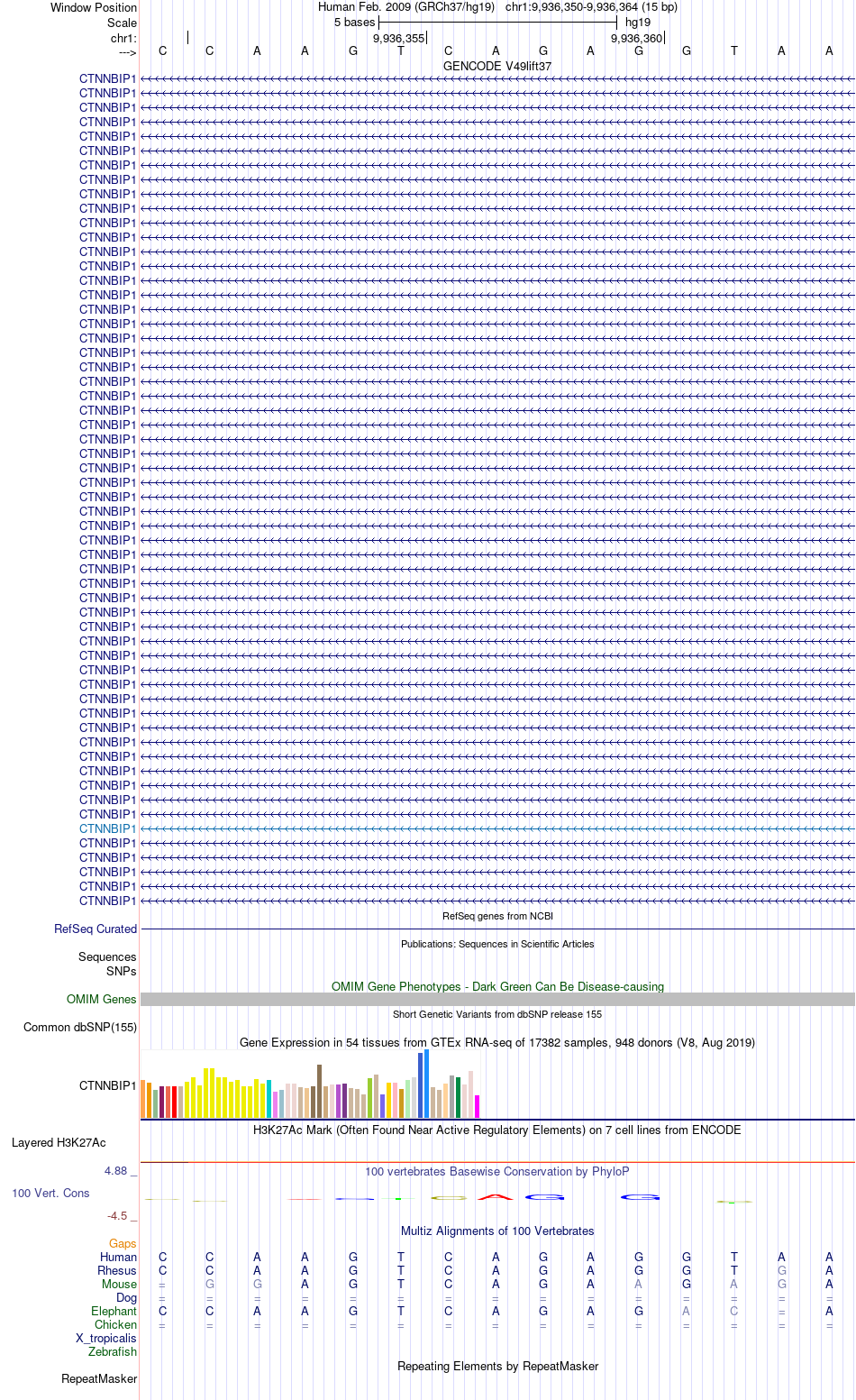Click the magenta last bar in GTEx chart
The width and height of the screenshot is (856, 1400).
(x=478, y=1106)
